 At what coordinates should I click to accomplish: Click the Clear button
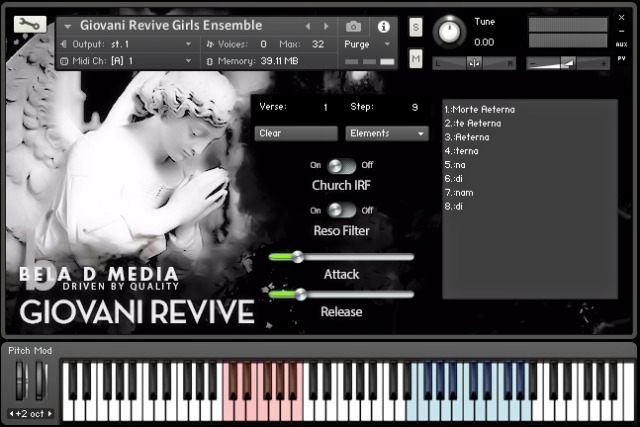(x=296, y=133)
